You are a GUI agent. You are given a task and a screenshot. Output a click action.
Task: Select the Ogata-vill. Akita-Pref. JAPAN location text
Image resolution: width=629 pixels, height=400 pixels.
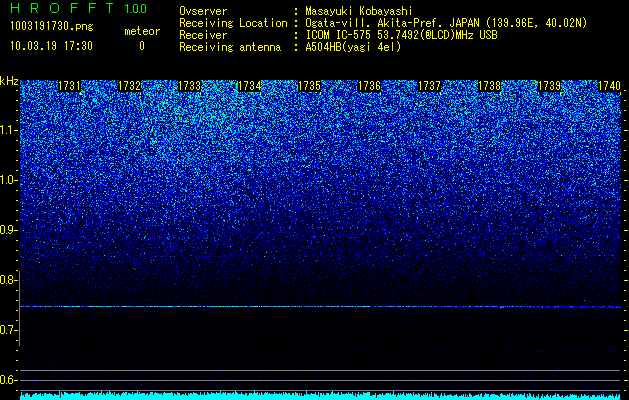pos(446,23)
